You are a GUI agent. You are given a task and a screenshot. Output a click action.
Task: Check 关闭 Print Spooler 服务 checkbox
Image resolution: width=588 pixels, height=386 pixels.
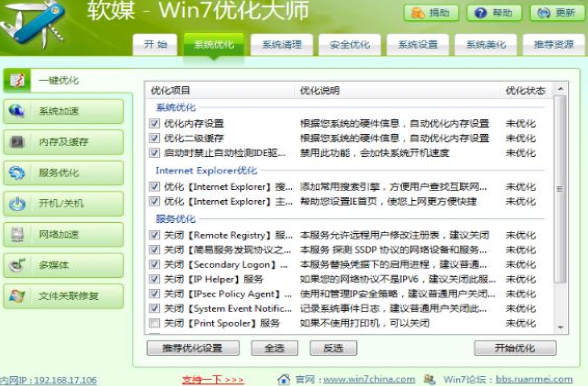point(154,323)
